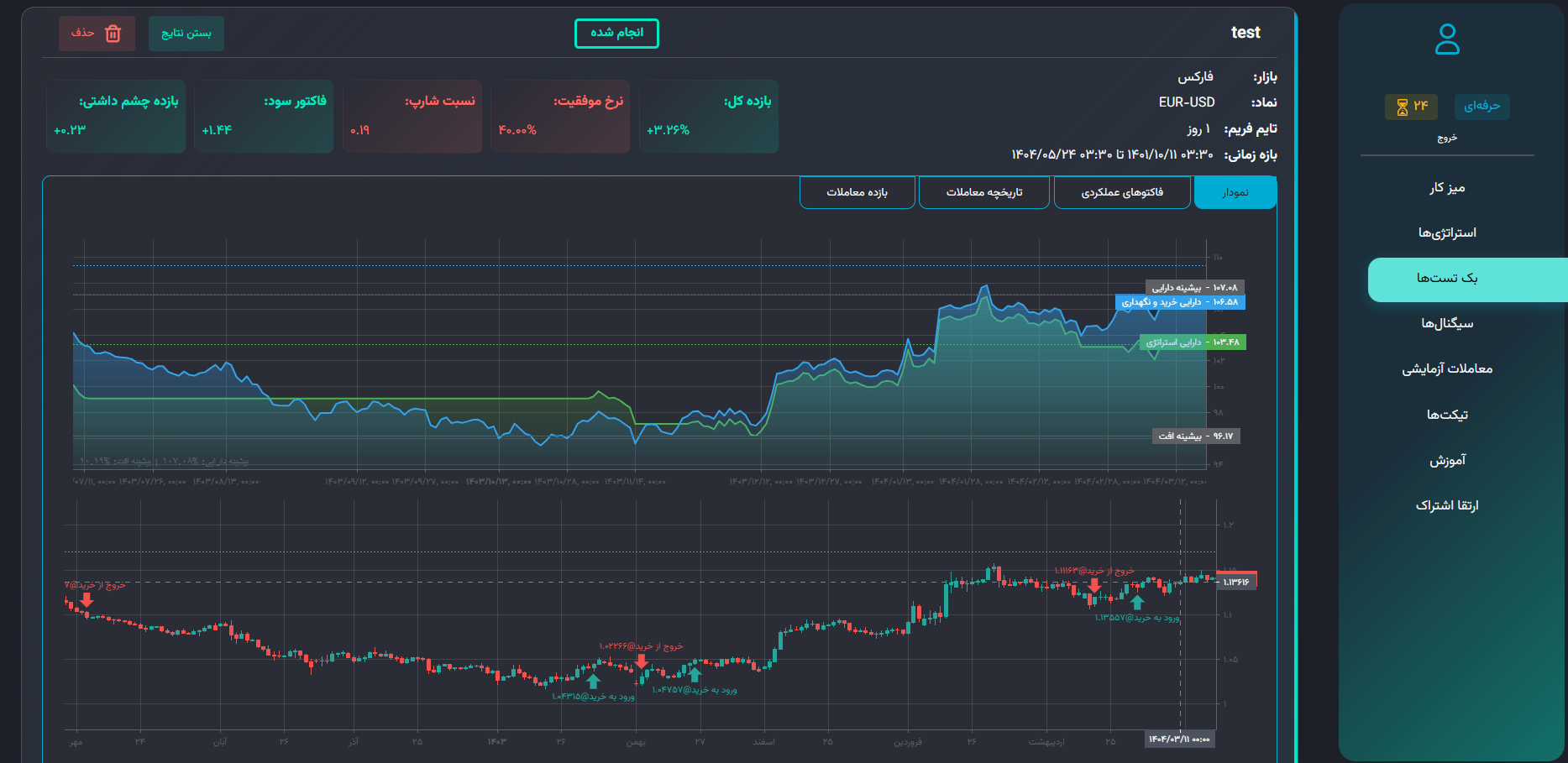Click the trash can icon in حذف
The height and width of the screenshot is (763, 1568).
point(113,34)
